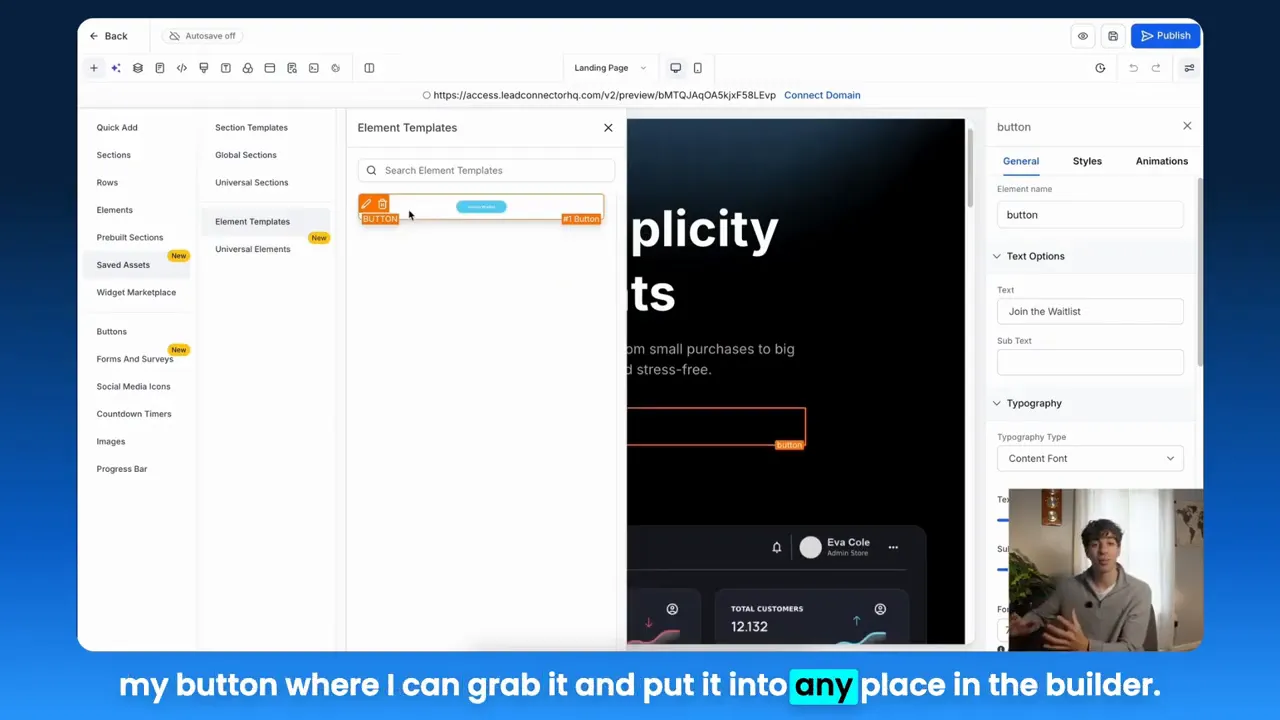Screen dimensions: 1280x720
Task: Toggle the split column layout icon
Action: [369, 68]
